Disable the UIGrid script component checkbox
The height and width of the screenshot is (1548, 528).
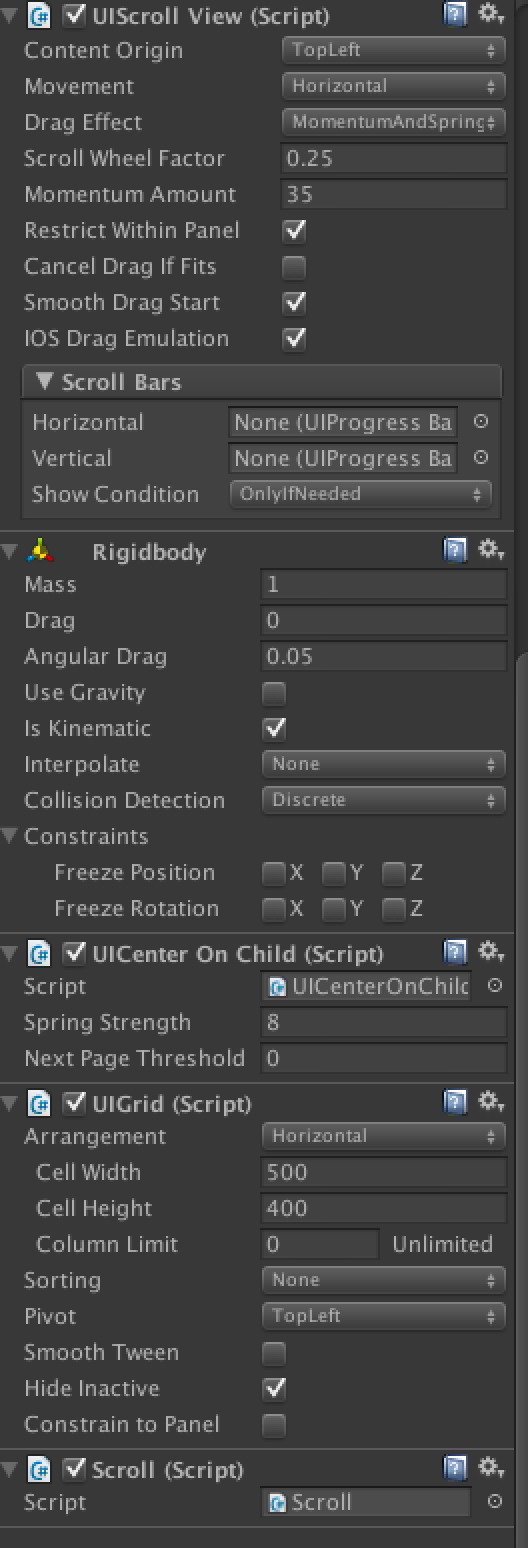coord(75,1104)
